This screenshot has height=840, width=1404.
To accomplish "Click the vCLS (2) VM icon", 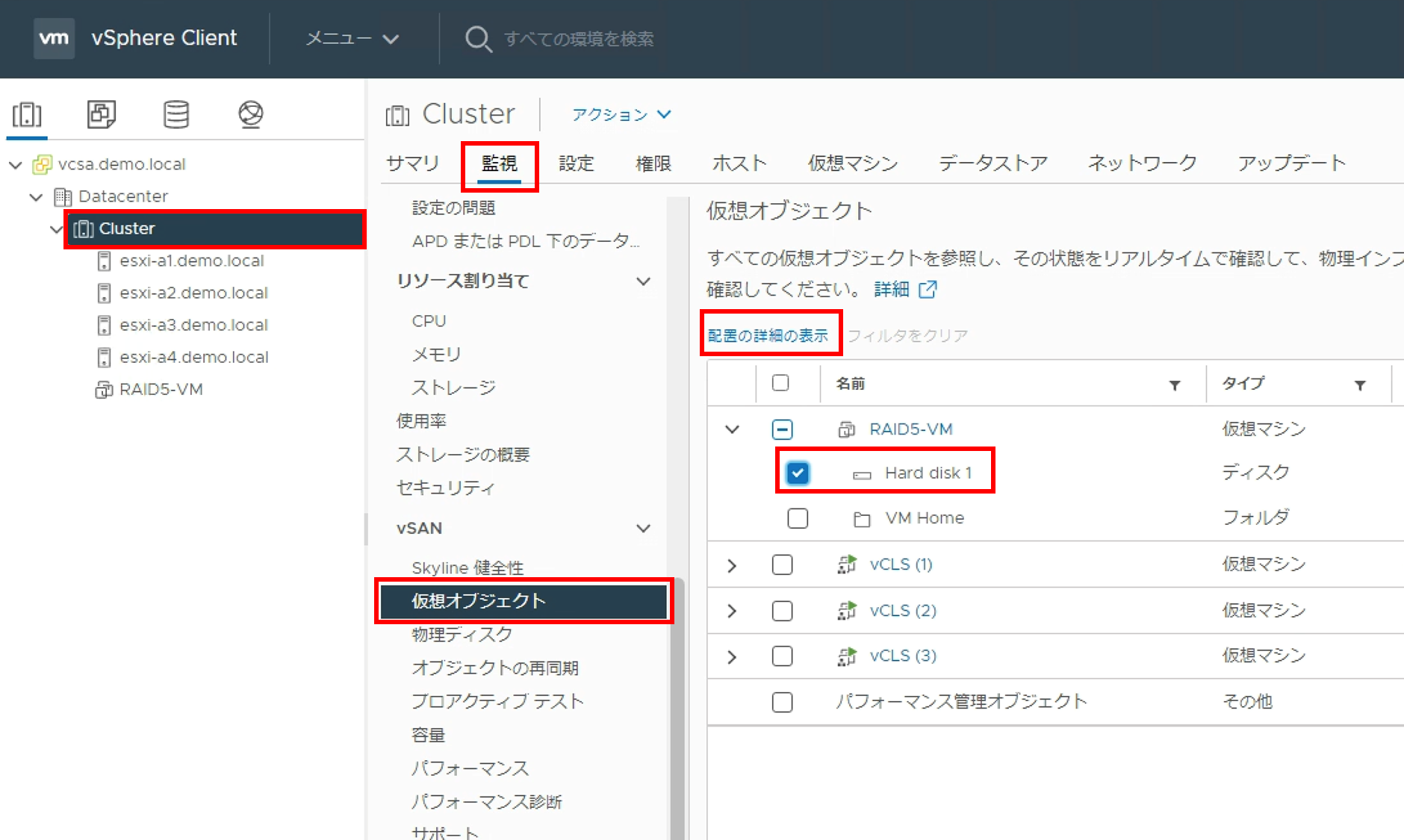I will (x=847, y=611).
